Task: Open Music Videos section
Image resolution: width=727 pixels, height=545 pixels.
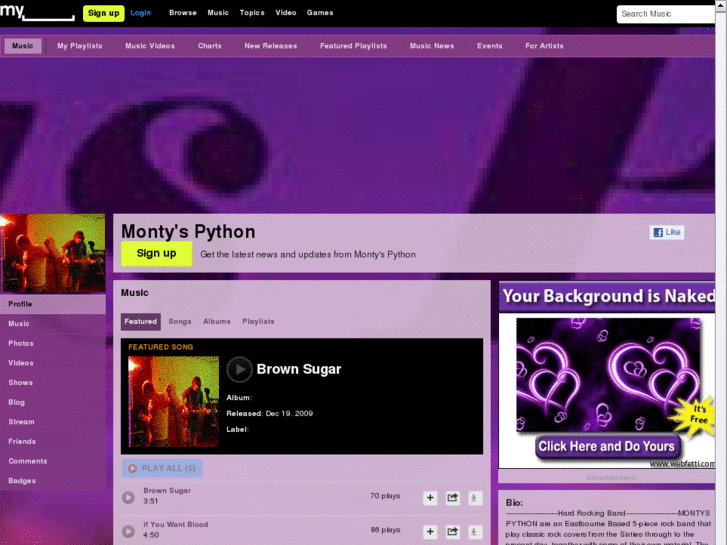Action: point(150,46)
